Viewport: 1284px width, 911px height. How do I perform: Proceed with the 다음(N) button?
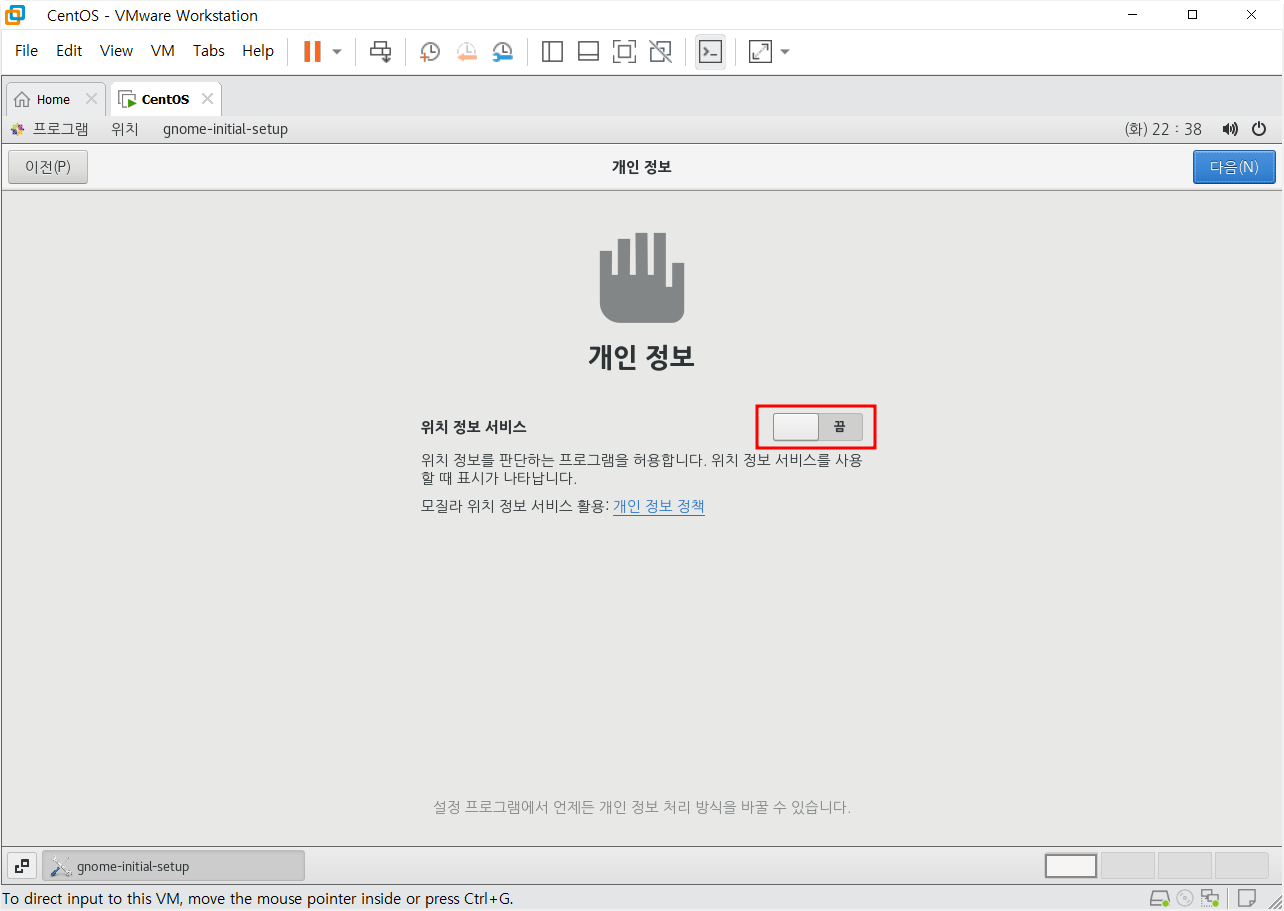pos(1234,167)
